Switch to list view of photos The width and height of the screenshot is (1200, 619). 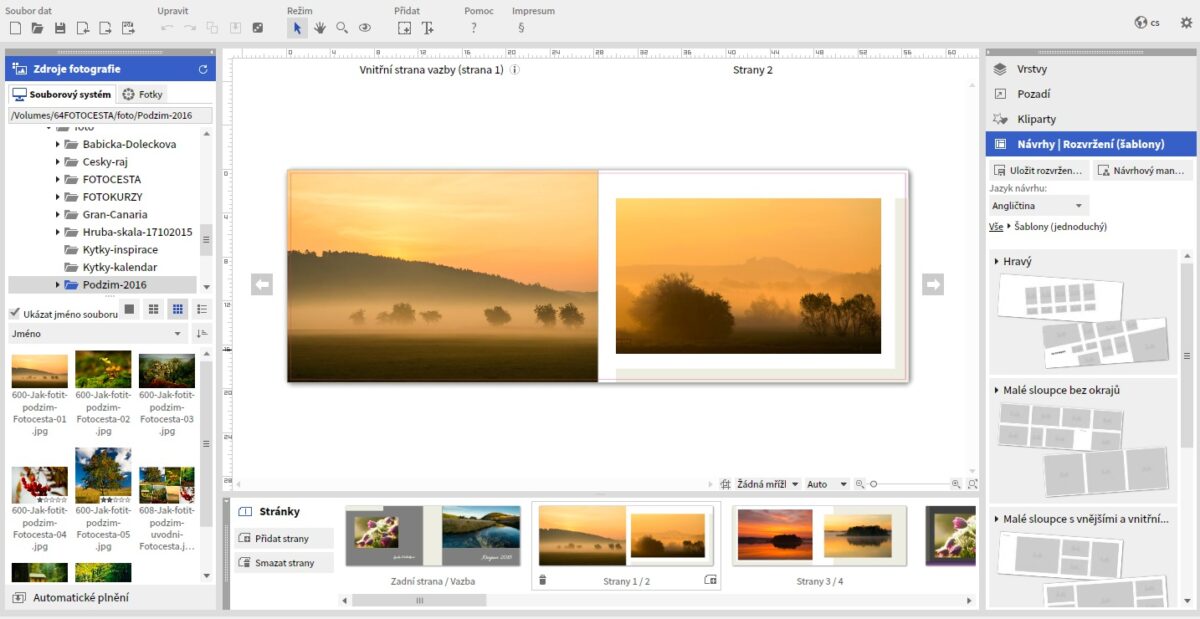(202, 309)
